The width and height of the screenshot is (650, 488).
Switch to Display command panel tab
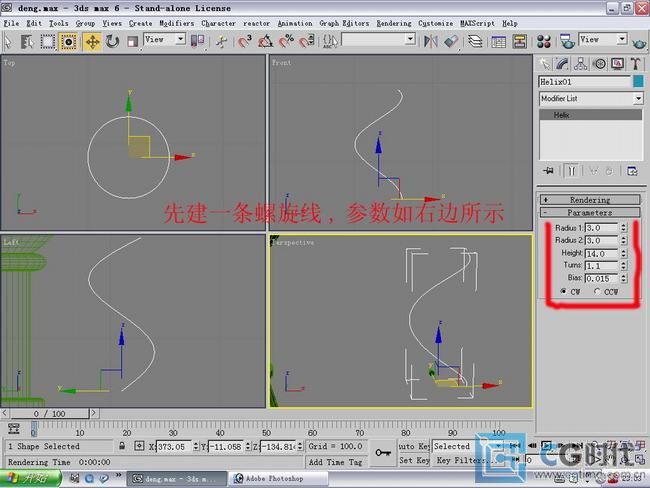pyautogui.click(x=617, y=64)
